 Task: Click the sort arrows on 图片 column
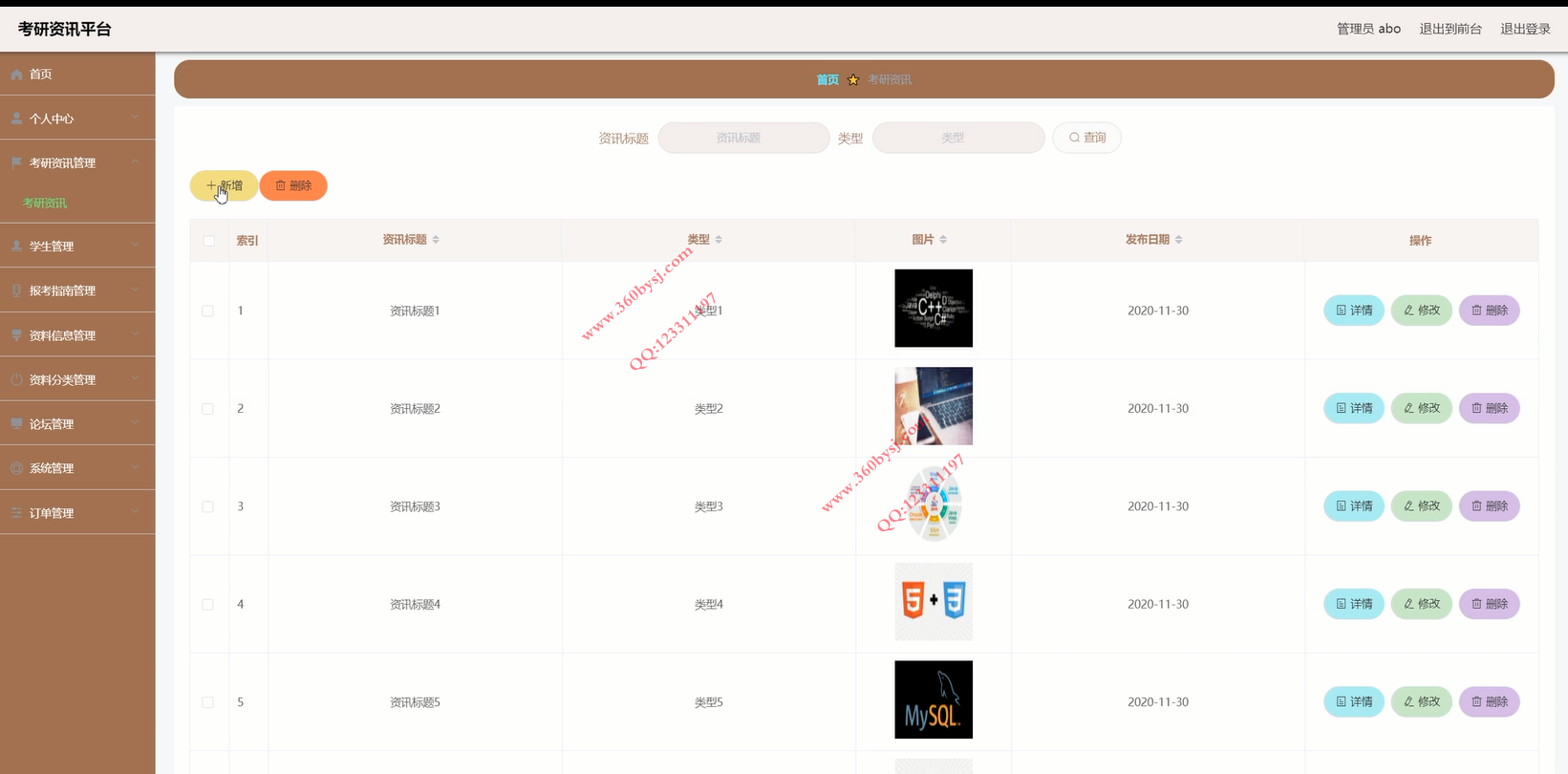click(943, 240)
